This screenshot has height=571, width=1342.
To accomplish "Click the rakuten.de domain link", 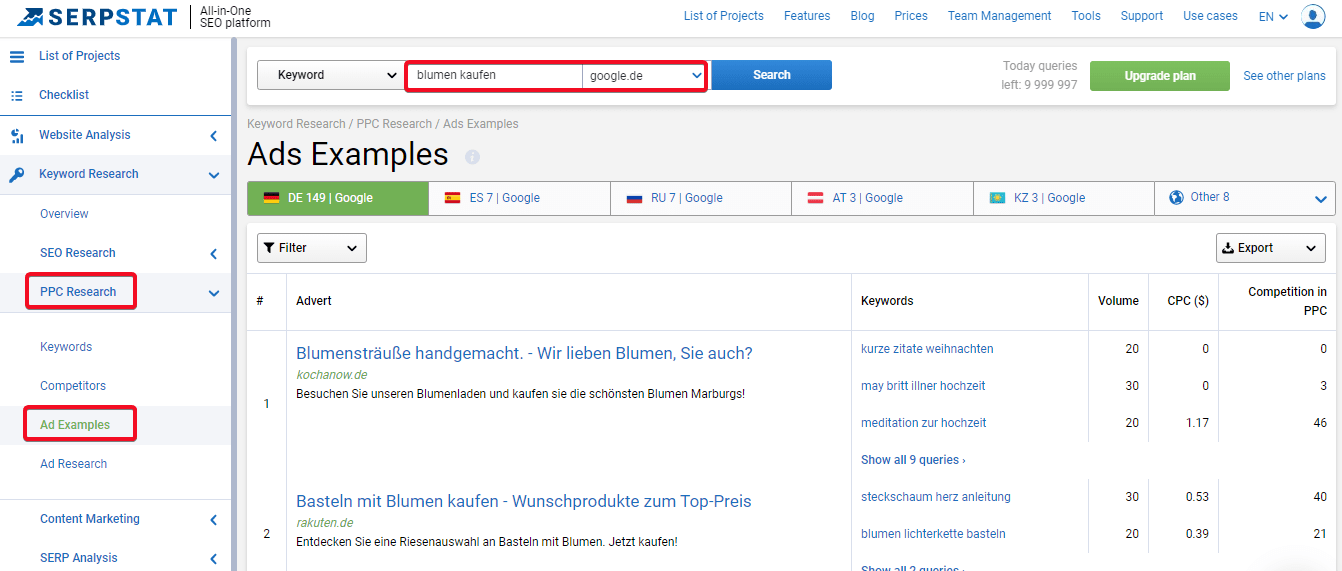I will pos(324,523).
